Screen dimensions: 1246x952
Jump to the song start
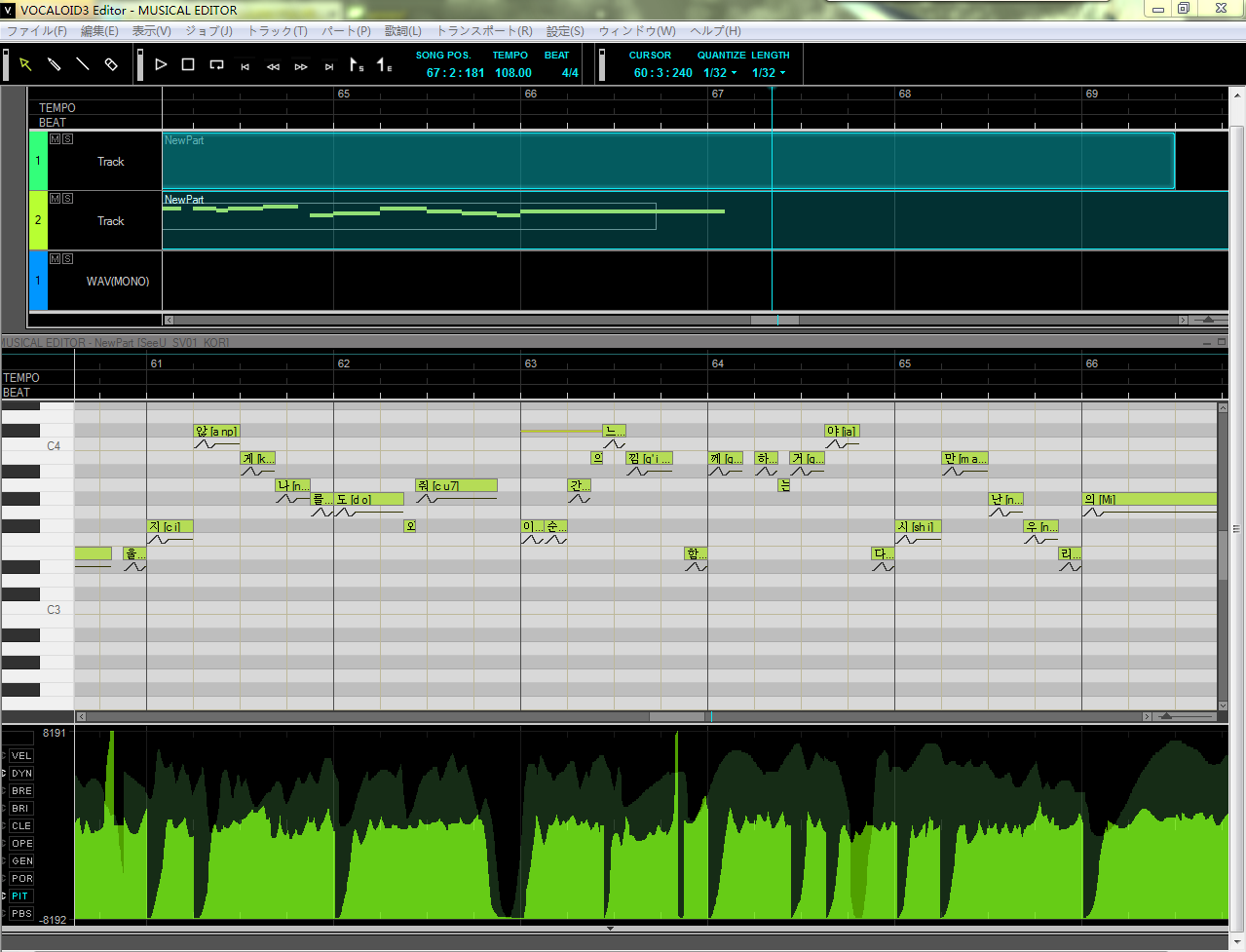tap(245, 66)
